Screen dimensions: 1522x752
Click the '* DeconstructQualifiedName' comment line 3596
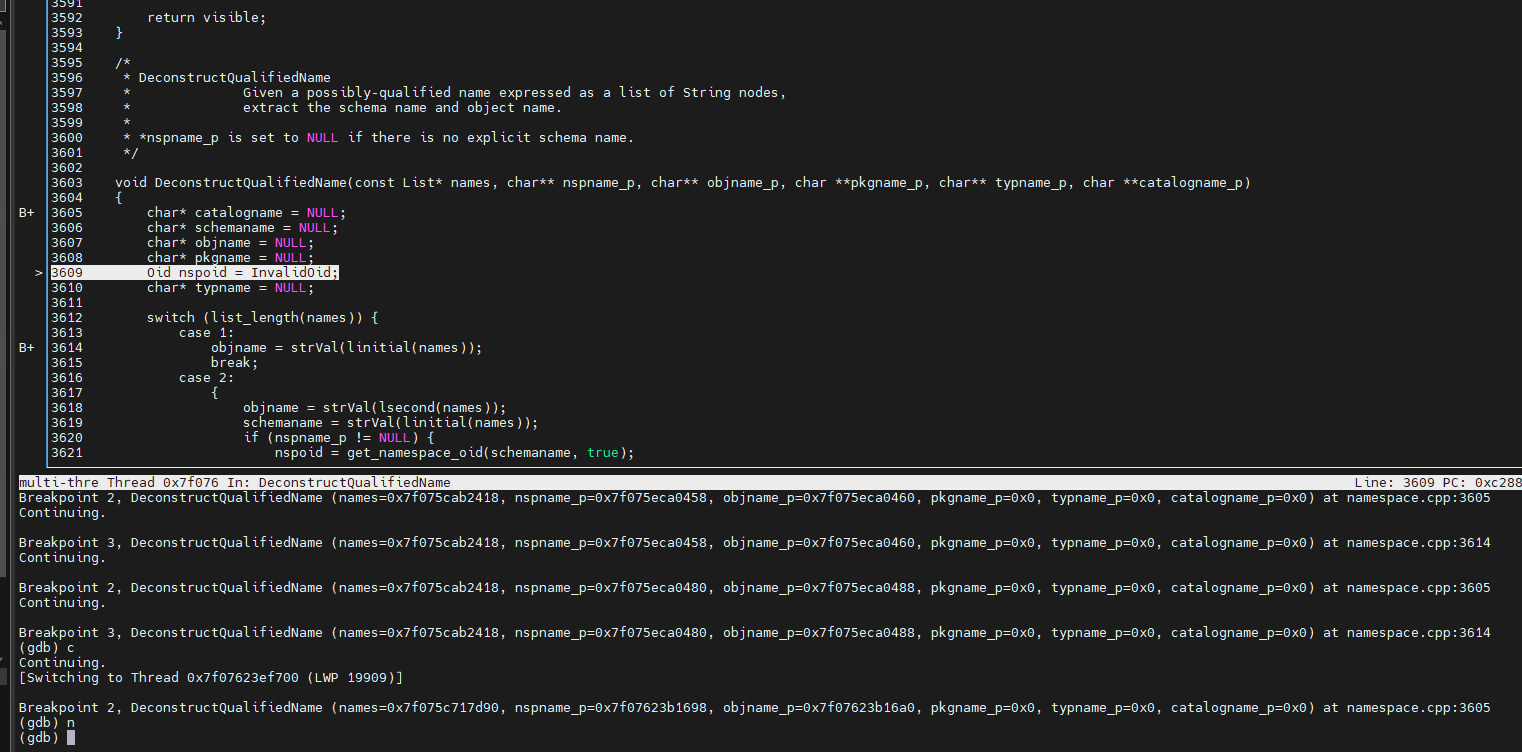pyautogui.click(x=227, y=78)
